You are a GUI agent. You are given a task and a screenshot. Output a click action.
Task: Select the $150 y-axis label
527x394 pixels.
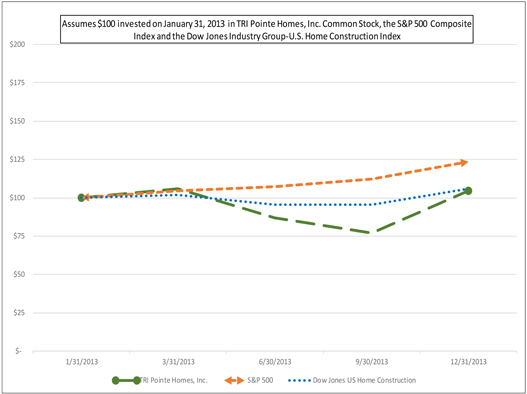point(17,121)
